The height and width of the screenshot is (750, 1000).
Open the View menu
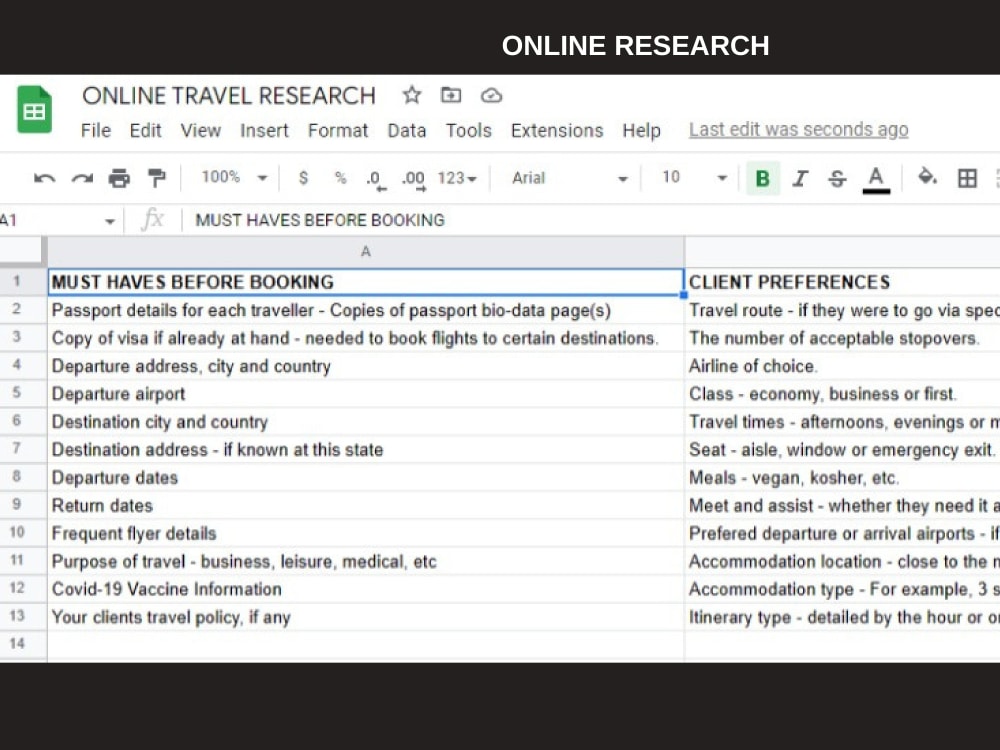coord(201,131)
